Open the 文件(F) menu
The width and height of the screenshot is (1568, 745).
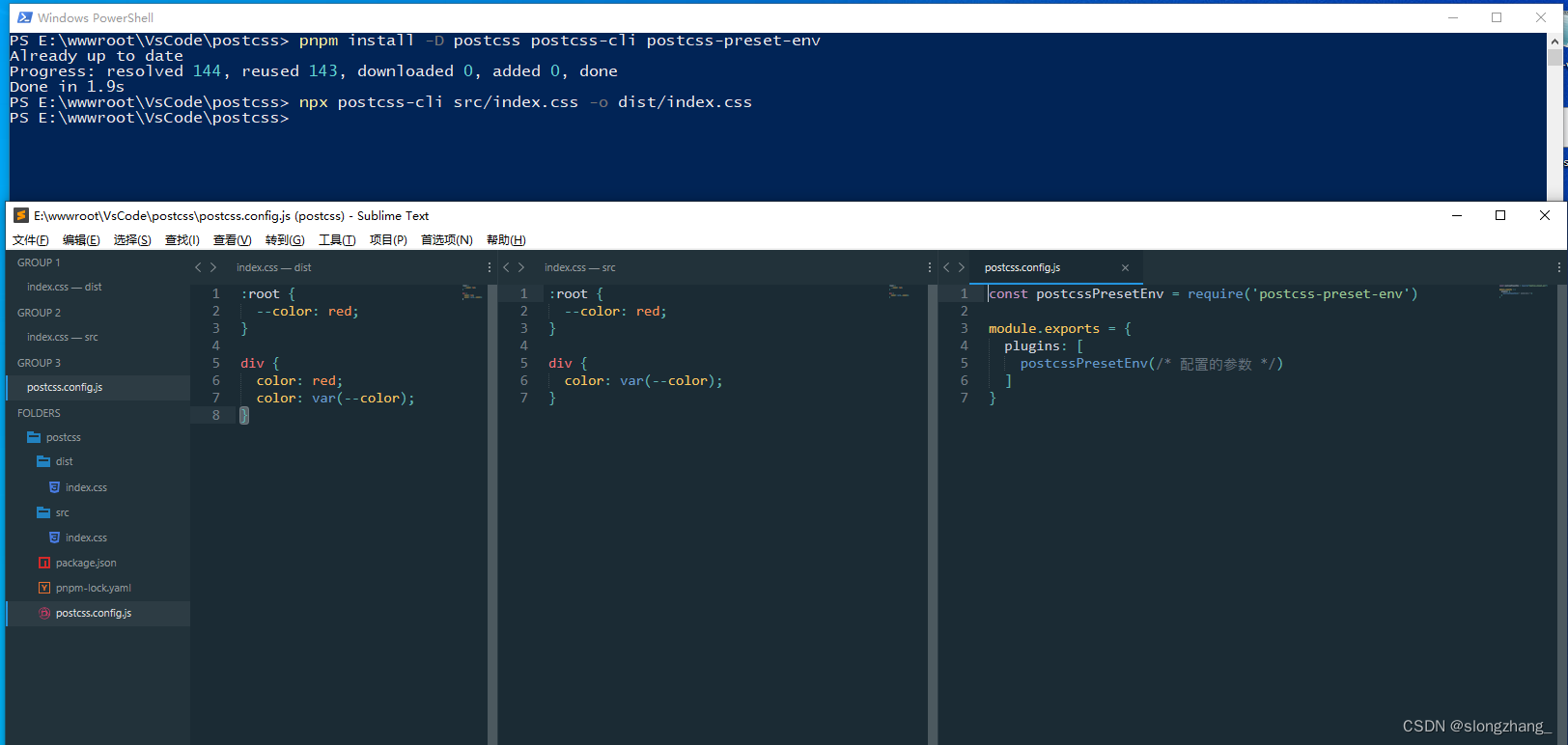coord(31,240)
